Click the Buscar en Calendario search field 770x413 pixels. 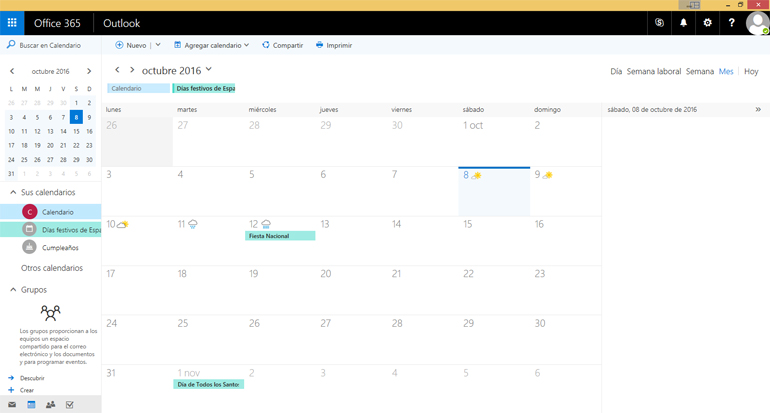tap(50, 45)
